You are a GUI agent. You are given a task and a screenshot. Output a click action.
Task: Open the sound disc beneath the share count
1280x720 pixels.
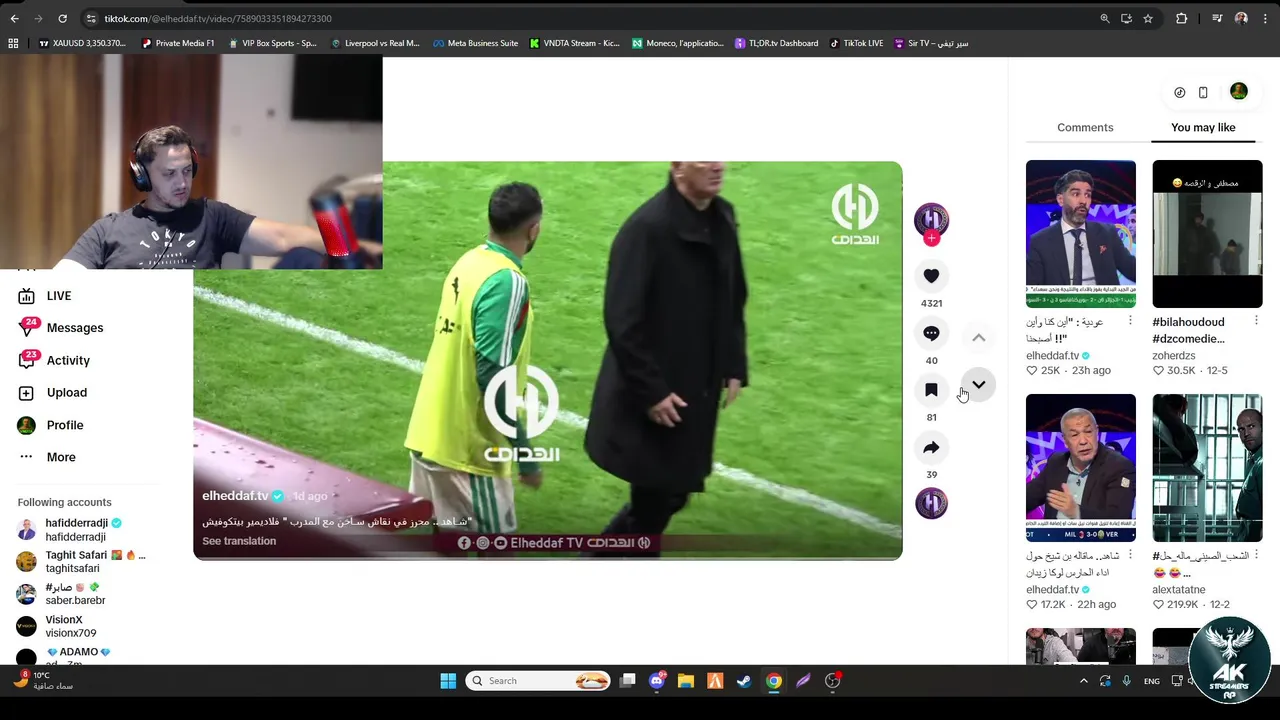(x=931, y=503)
